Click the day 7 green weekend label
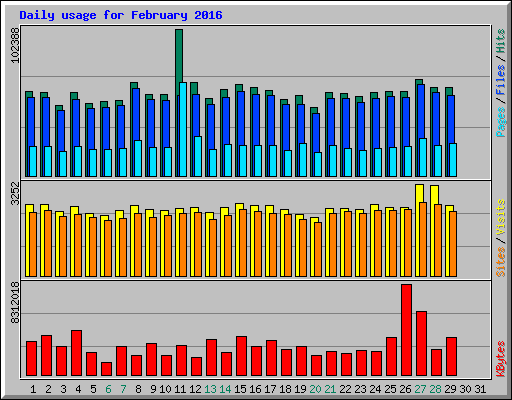Image resolution: width=512 pixels, height=400 pixels. click(x=123, y=389)
